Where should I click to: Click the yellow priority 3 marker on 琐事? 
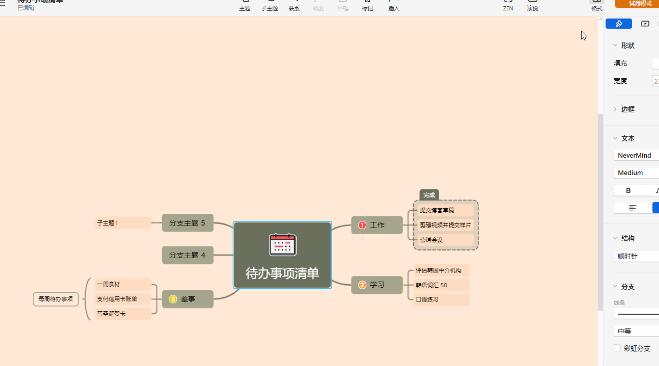173,299
